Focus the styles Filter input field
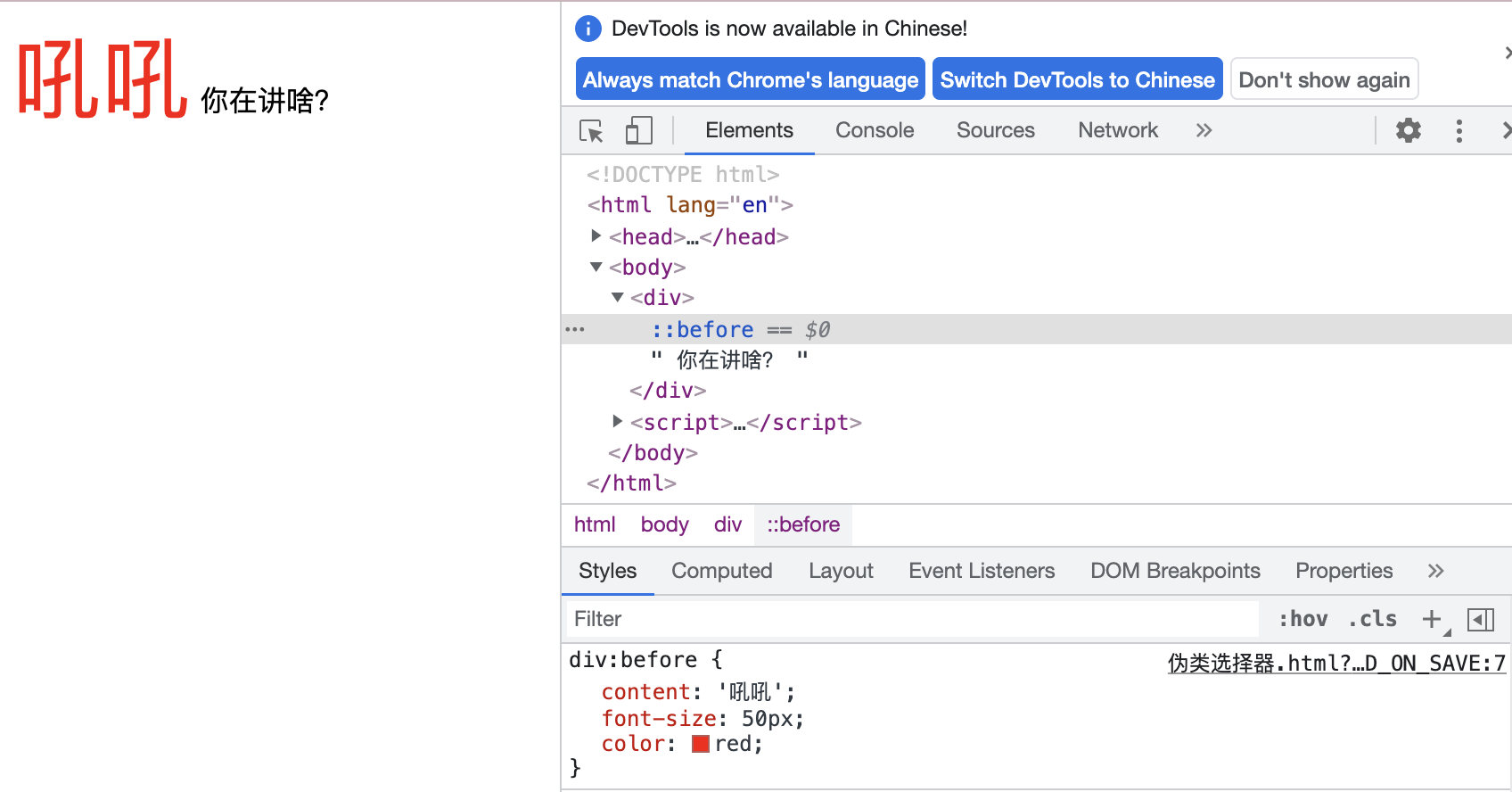 pyautogui.click(x=909, y=619)
